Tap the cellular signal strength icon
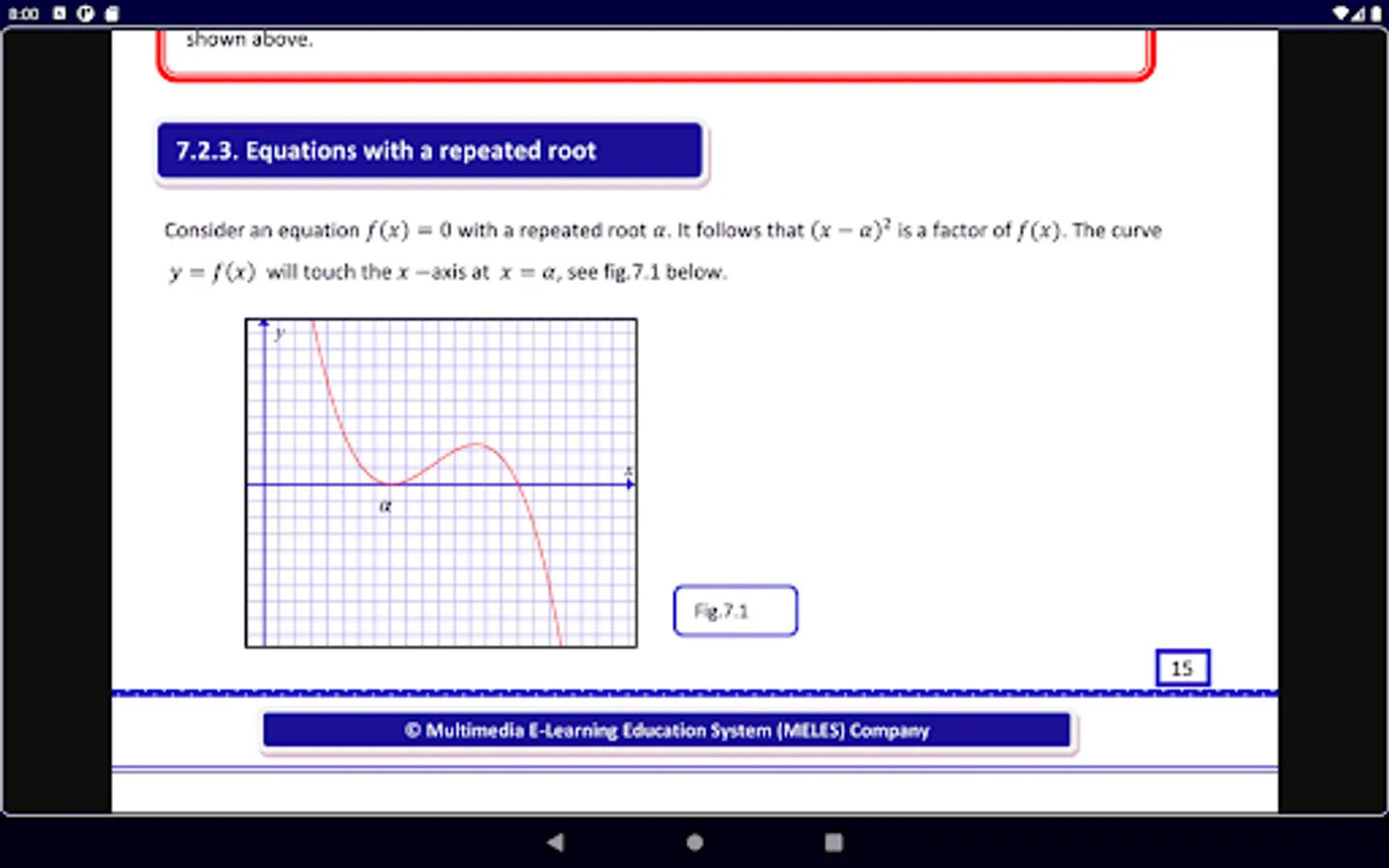This screenshot has height=868, width=1389. click(x=1360, y=14)
